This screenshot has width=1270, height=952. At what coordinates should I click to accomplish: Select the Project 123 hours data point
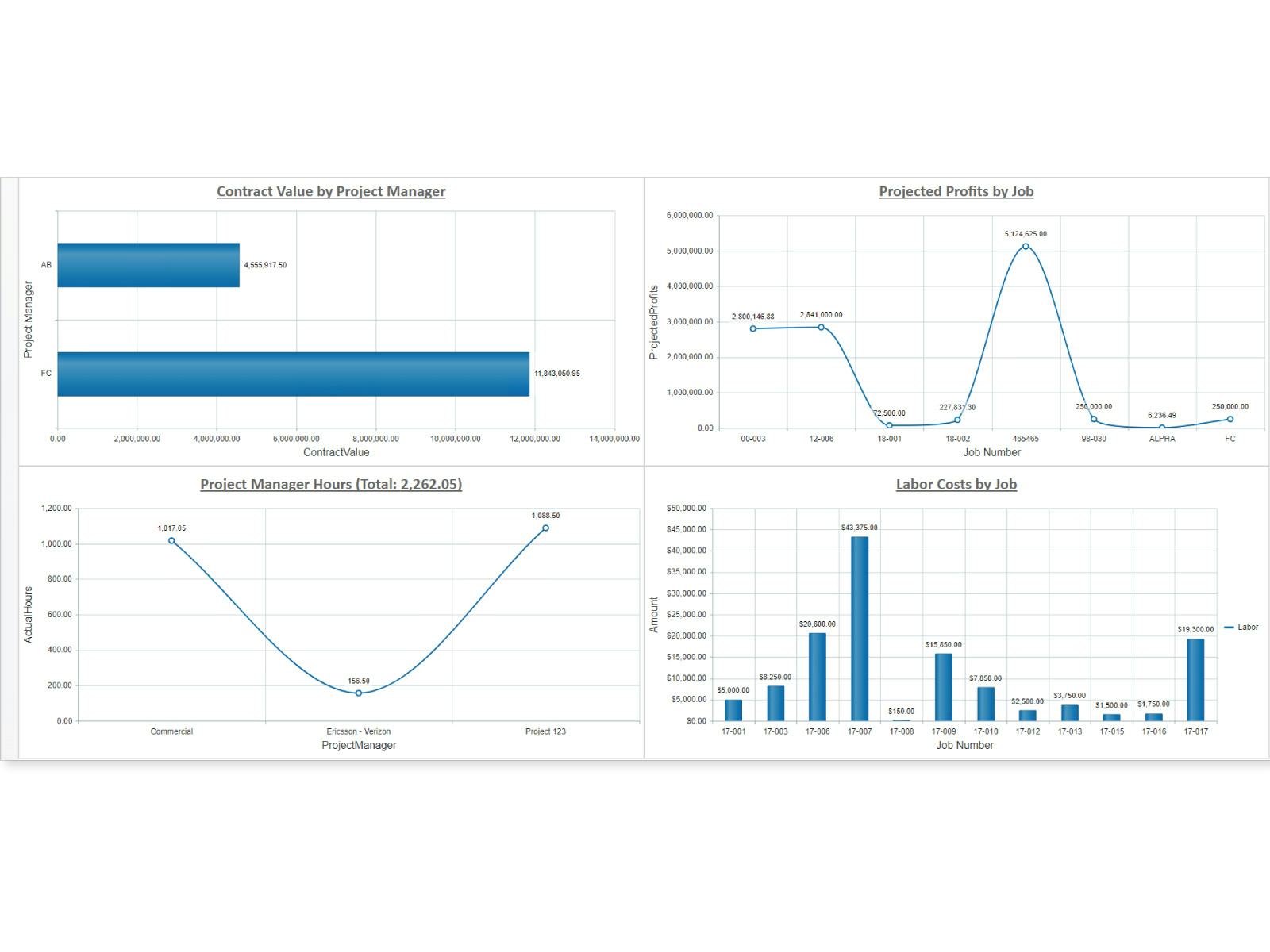545,528
